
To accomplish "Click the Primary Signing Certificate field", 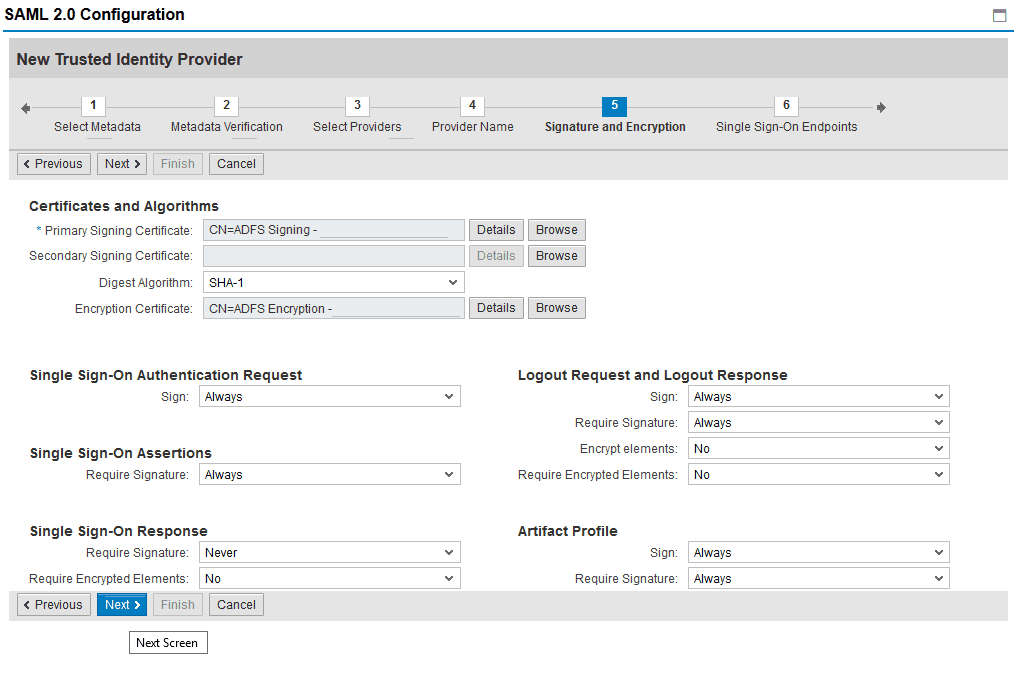I will coord(333,230).
